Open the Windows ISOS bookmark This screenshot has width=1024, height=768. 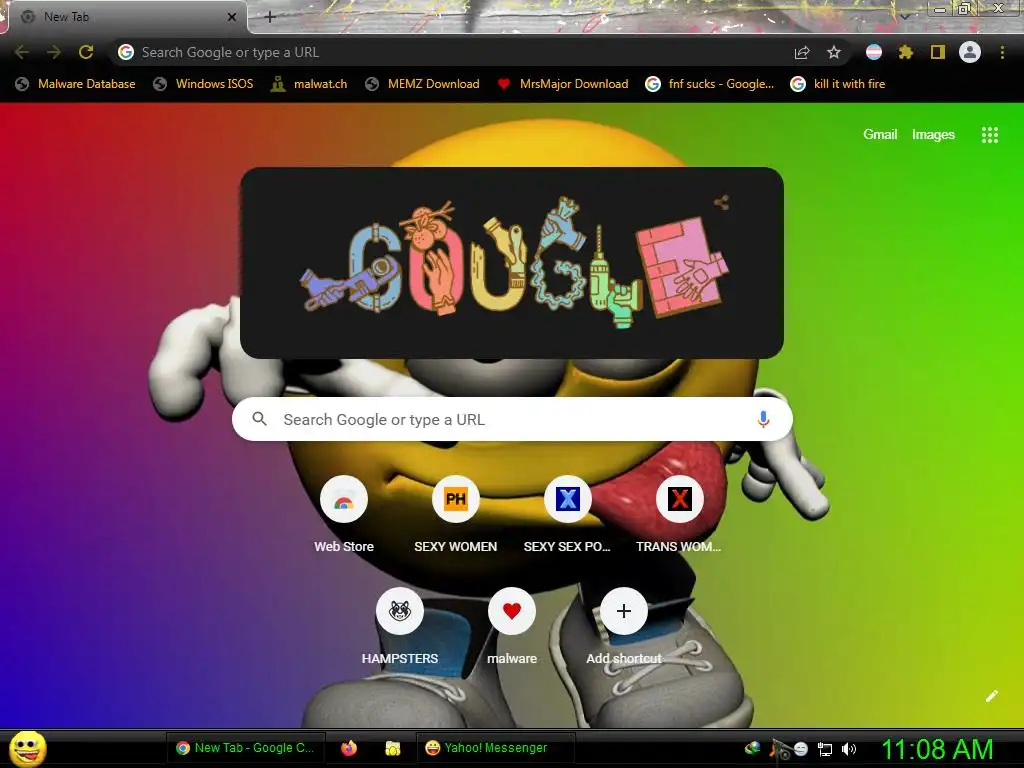point(203,84)
